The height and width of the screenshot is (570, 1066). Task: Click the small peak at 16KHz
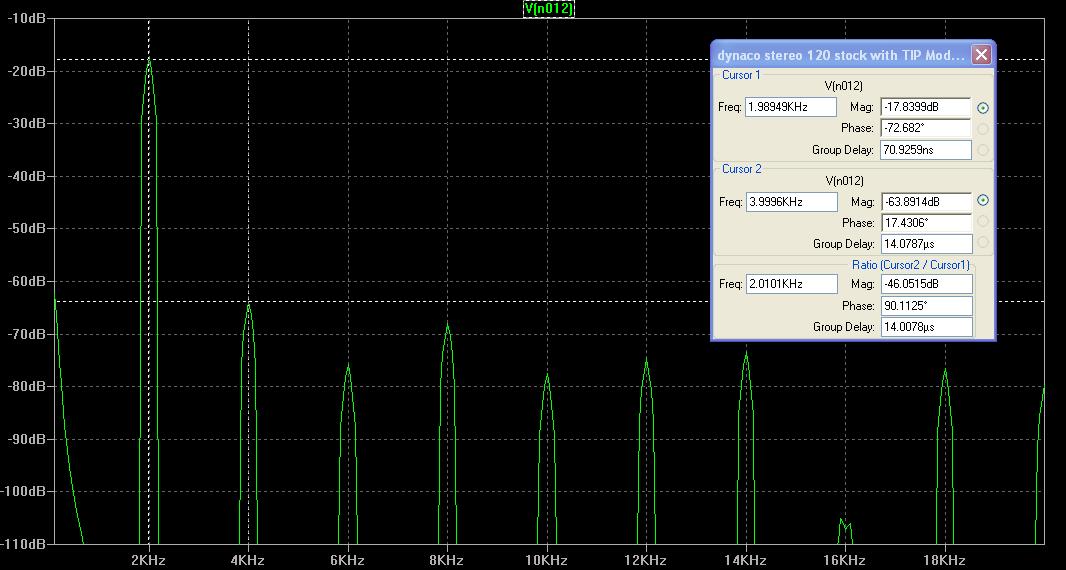pyautogui.click(x=845, y=524)
